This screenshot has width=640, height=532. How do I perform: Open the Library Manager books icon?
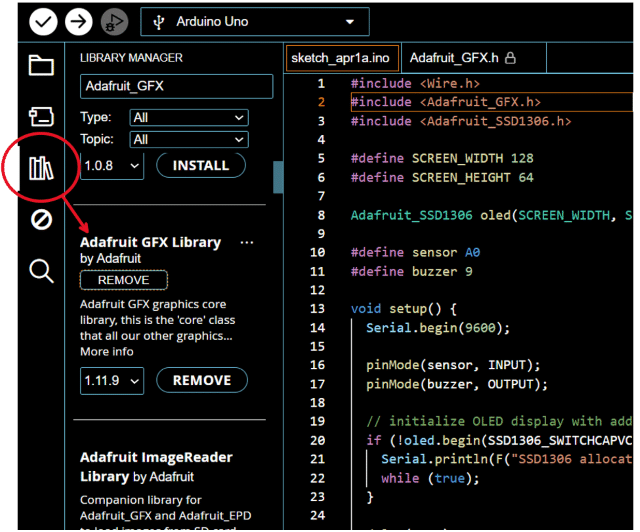41,168
